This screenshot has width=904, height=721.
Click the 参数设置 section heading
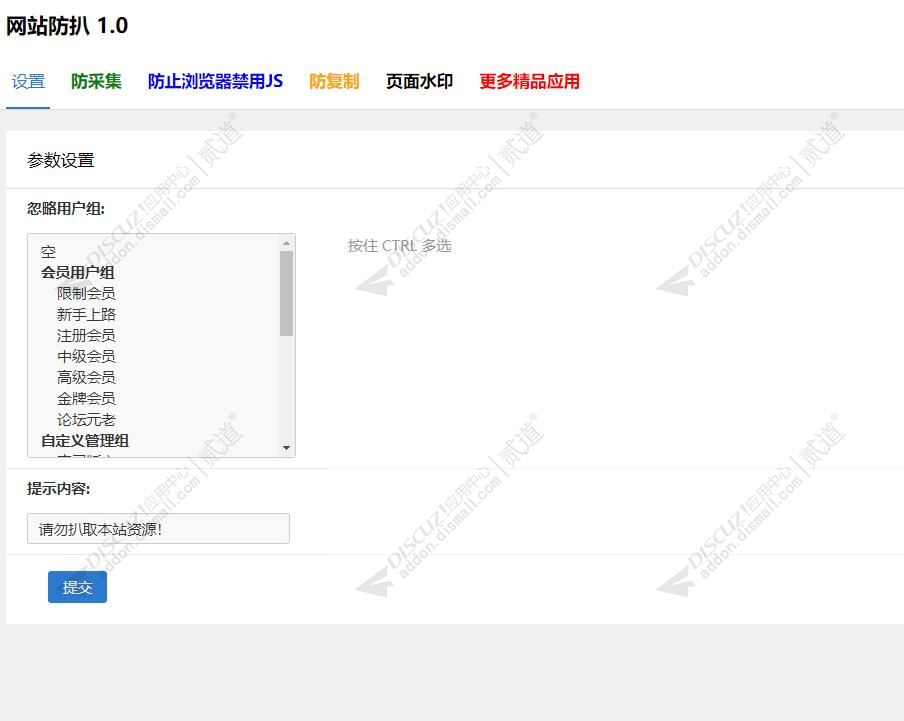coord(61,160)
